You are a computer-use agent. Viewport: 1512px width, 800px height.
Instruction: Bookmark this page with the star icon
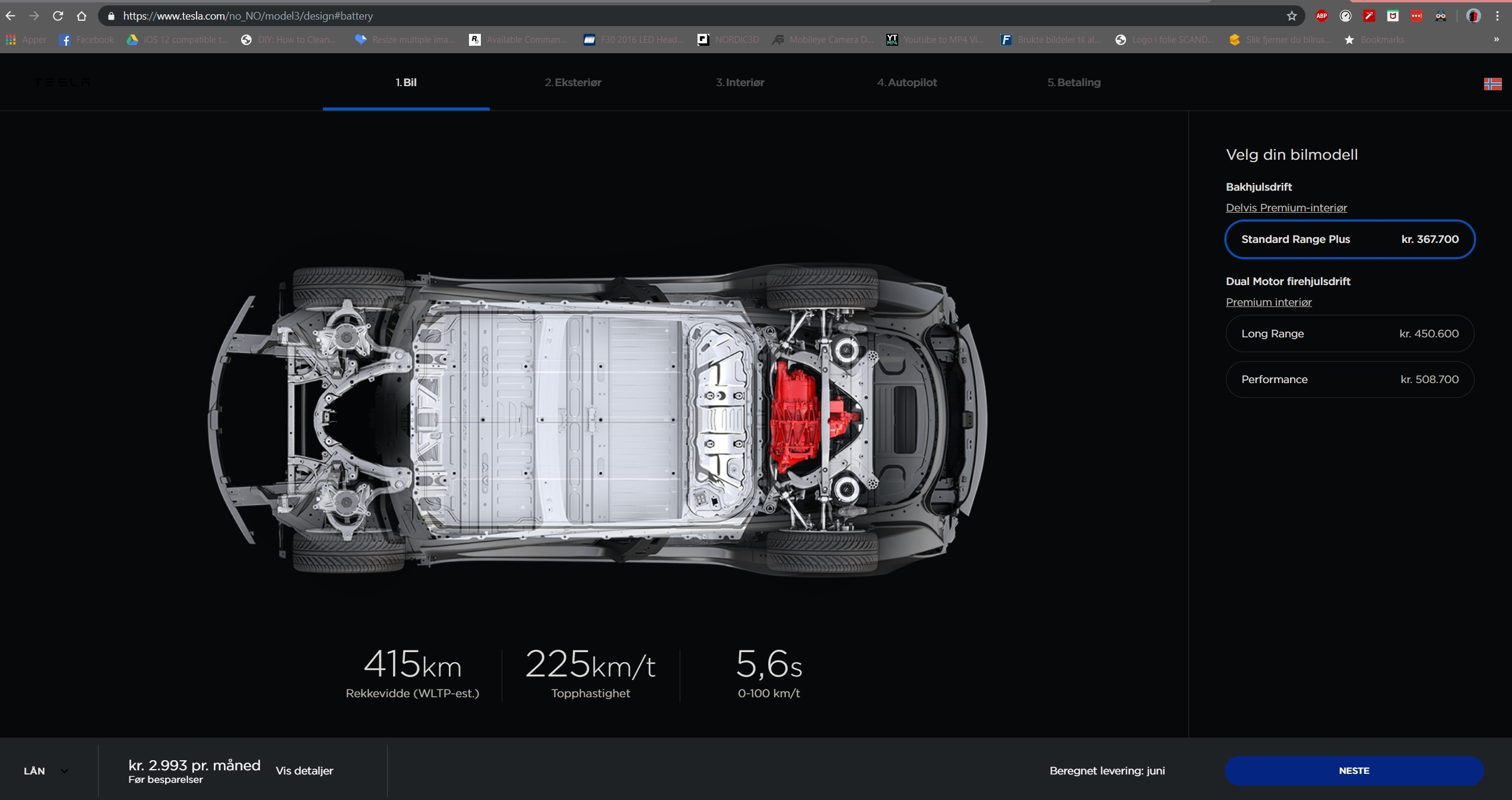coord(1291,16)
